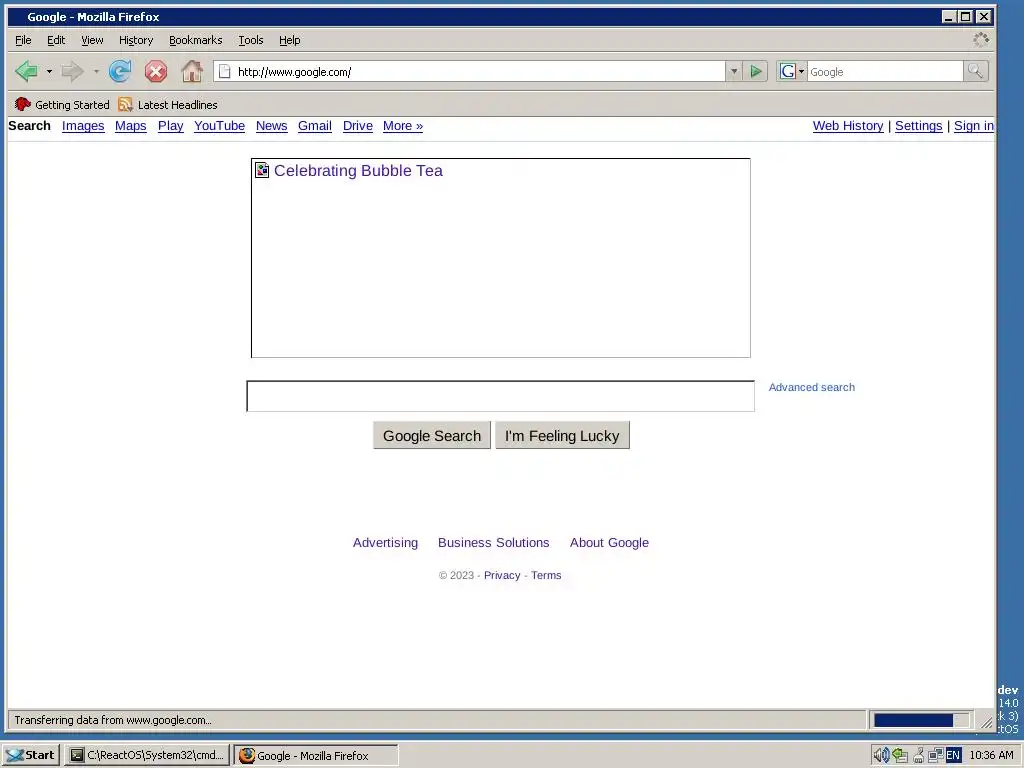Click the Sign in link
This screenshot has height=768, width=1024.
[x=974, y=126]
